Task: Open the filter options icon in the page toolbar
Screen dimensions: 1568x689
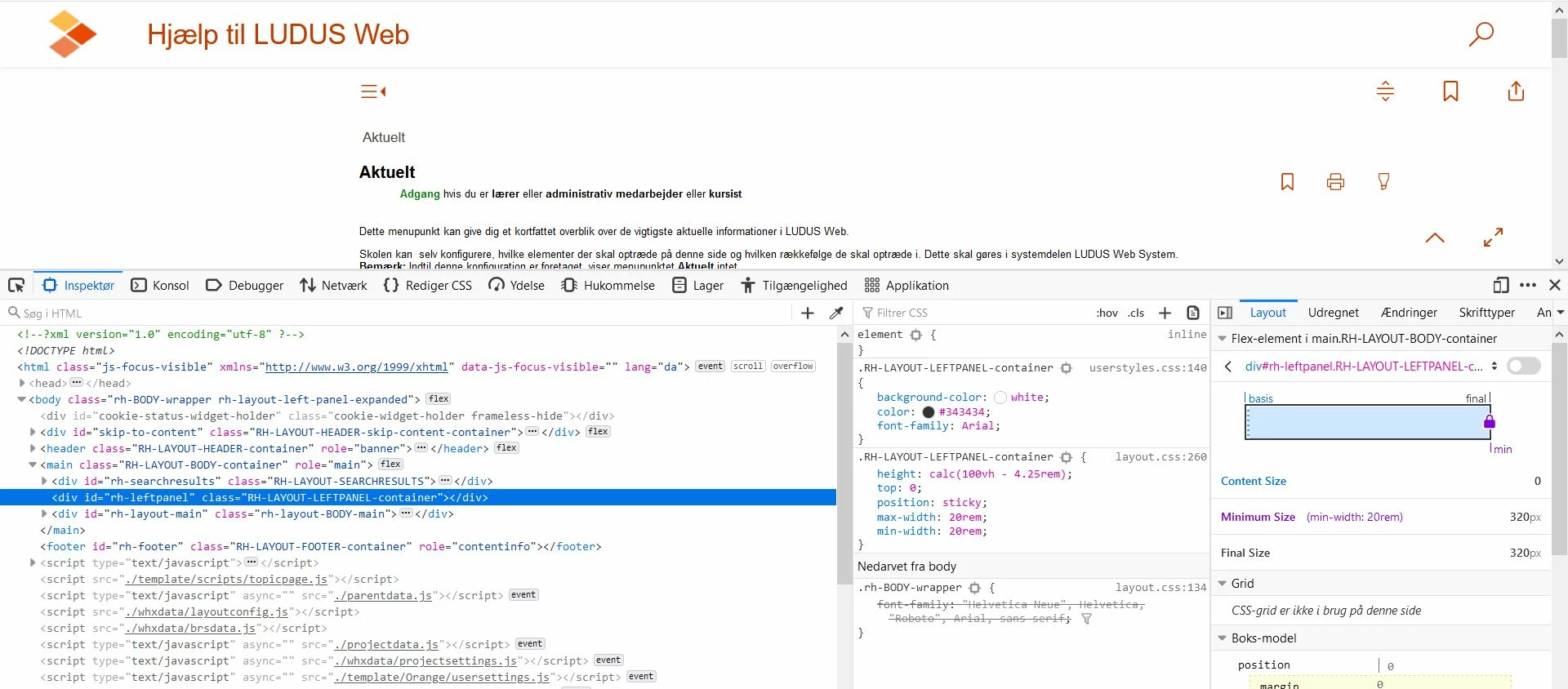Action: point(1385,91)
